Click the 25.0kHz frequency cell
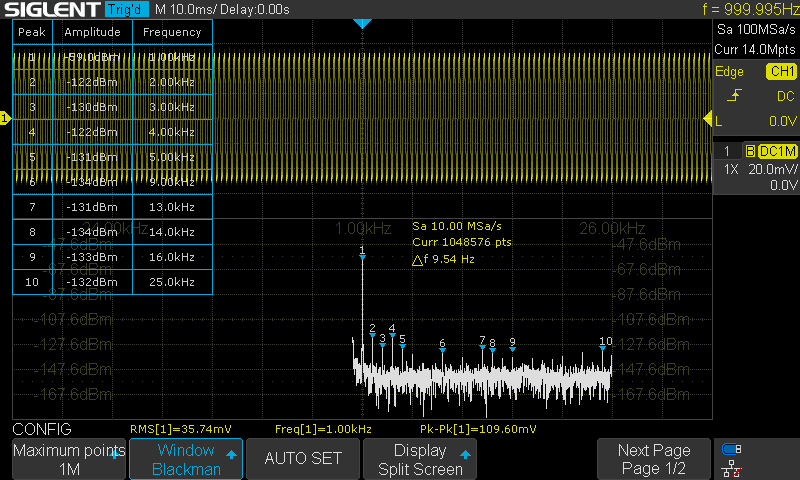Image resolution: width=800 pixels, height=480 pixels. [x=172, y=282]
